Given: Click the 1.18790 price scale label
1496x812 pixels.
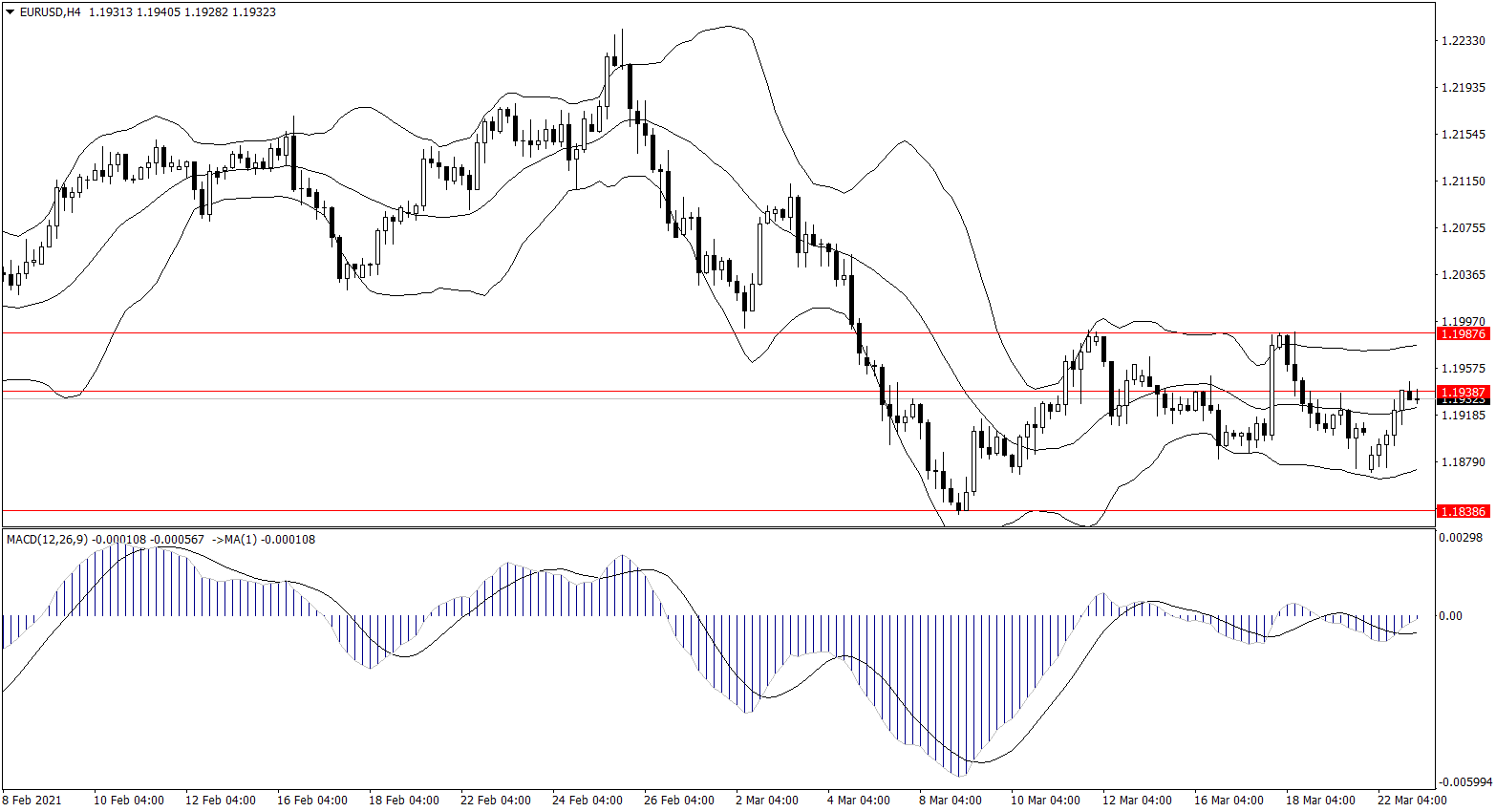Looking at the screenshot, I should point(1463,462).
